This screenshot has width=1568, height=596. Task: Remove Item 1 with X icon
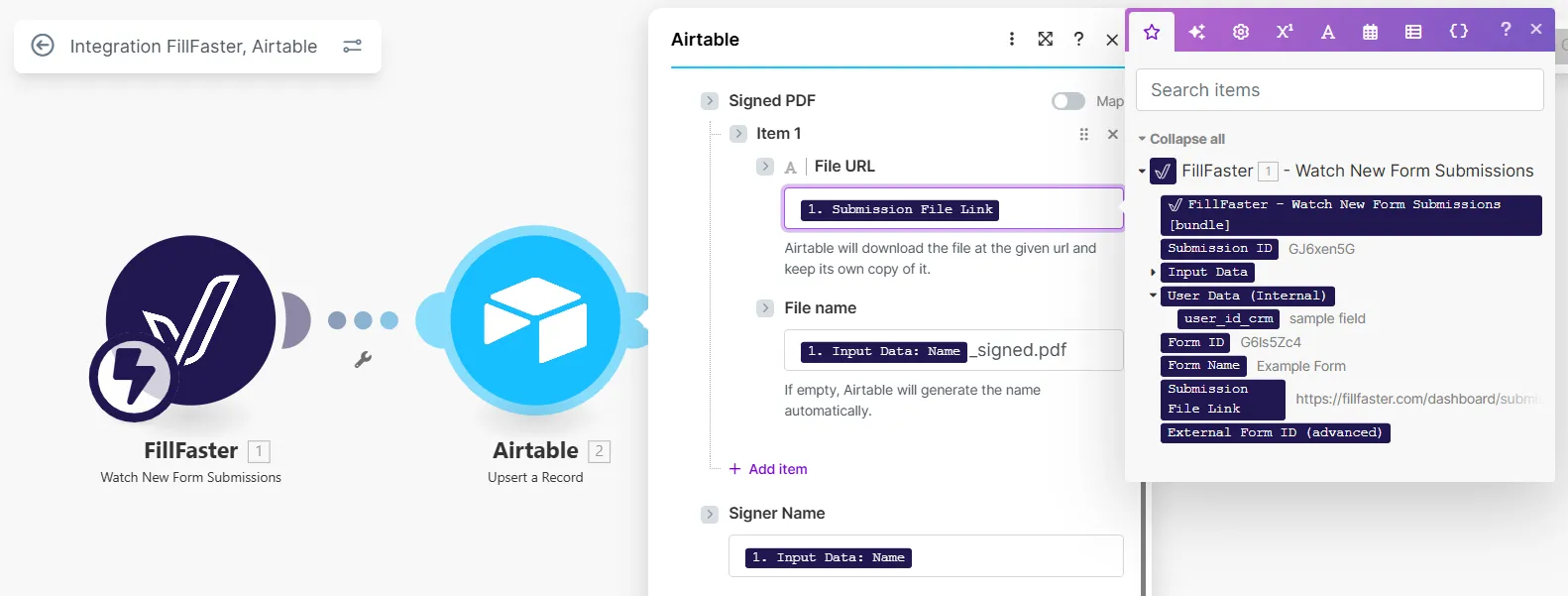(1112, 134)
